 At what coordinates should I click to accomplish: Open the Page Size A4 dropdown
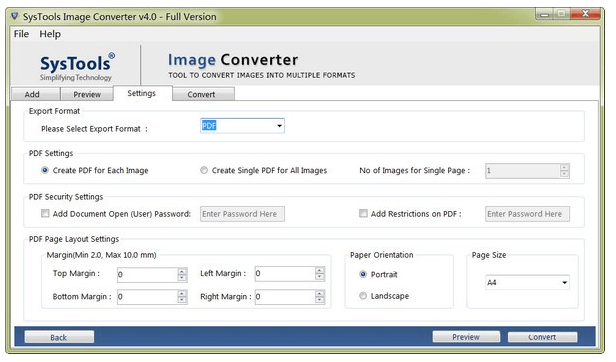tap(527, 283)
